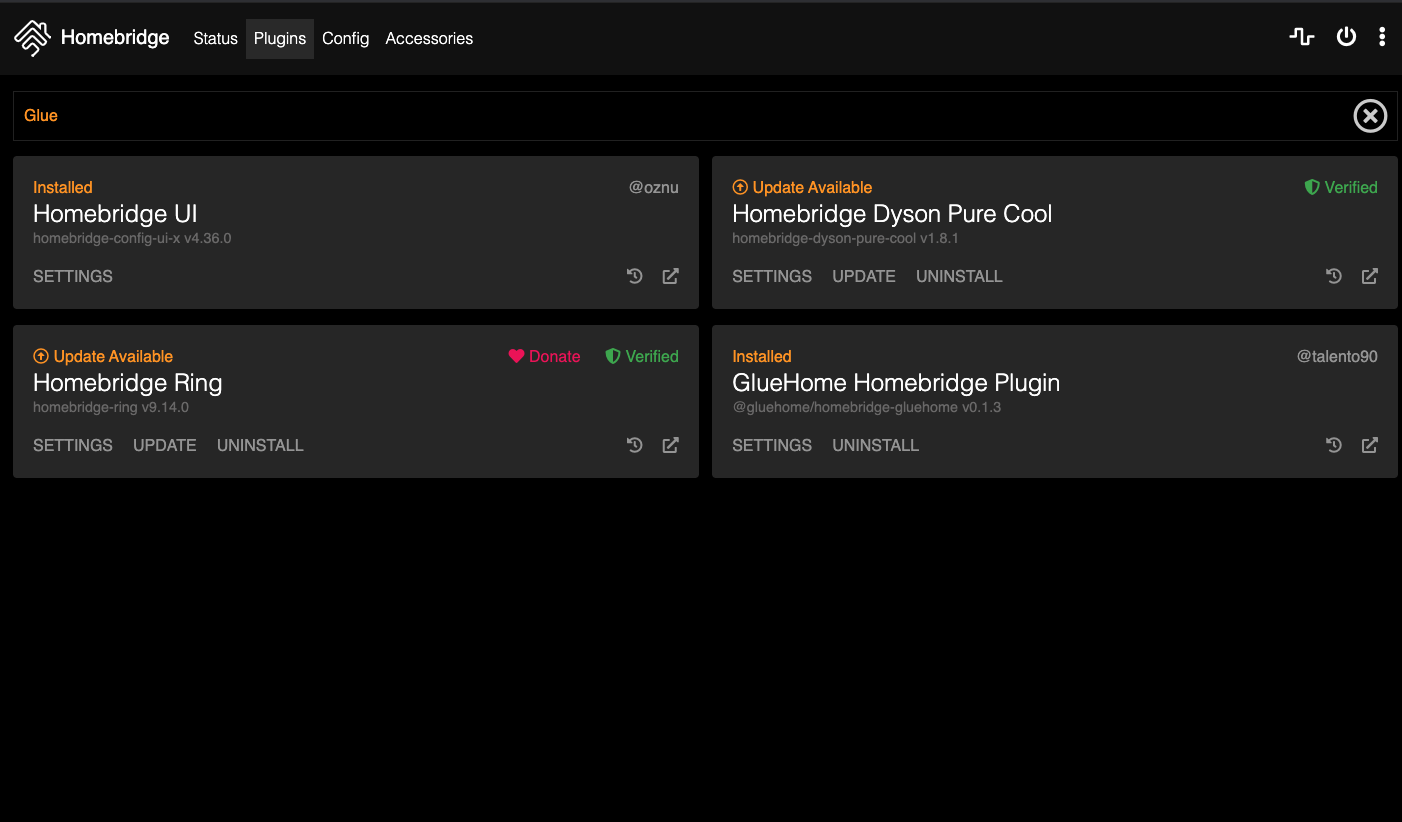Open version history for Homebridge Ring

pos(635,445)
